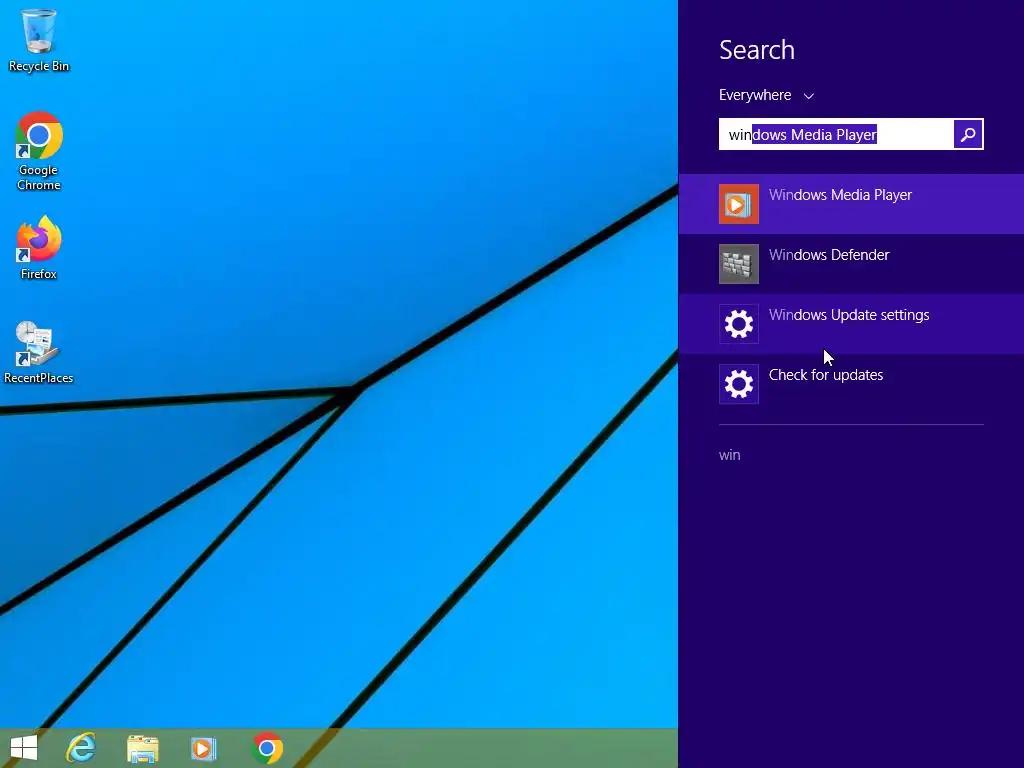Open Google Chrome from the taskbar
Image resolution: width=1024 pixels, height=768 pixels.
click(266, 748)
